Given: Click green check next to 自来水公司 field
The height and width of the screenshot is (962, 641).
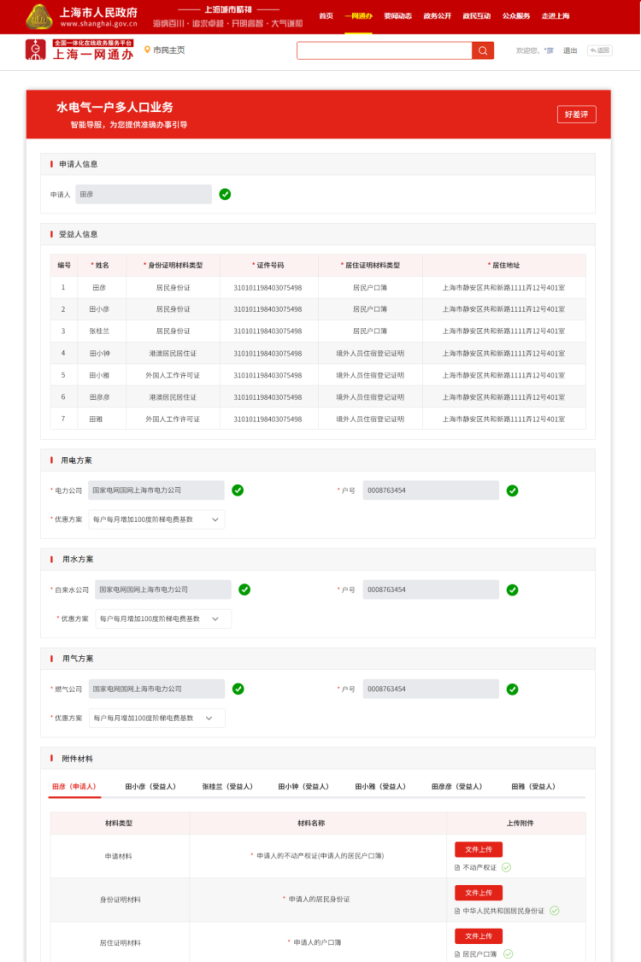Looking at the screenshot, I should point(244,590).
